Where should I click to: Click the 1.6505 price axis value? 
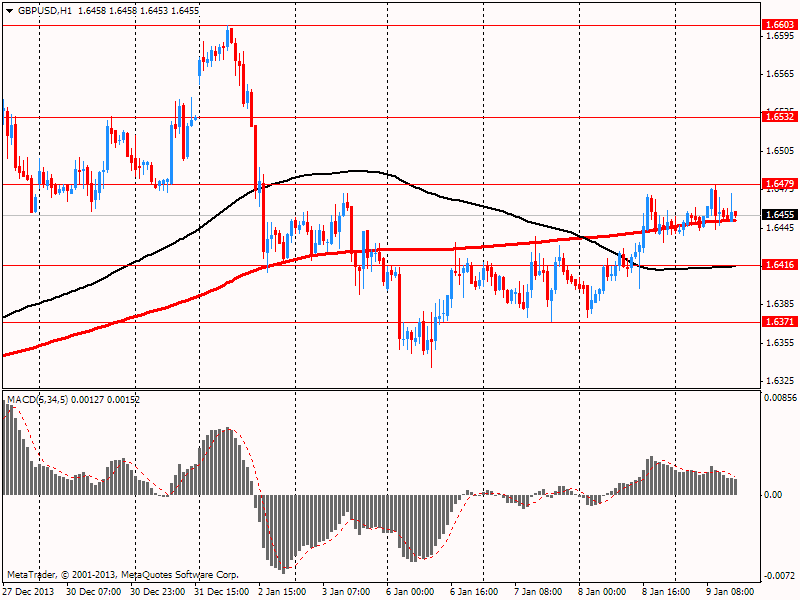pyautogui.click(x=781, y=151)
